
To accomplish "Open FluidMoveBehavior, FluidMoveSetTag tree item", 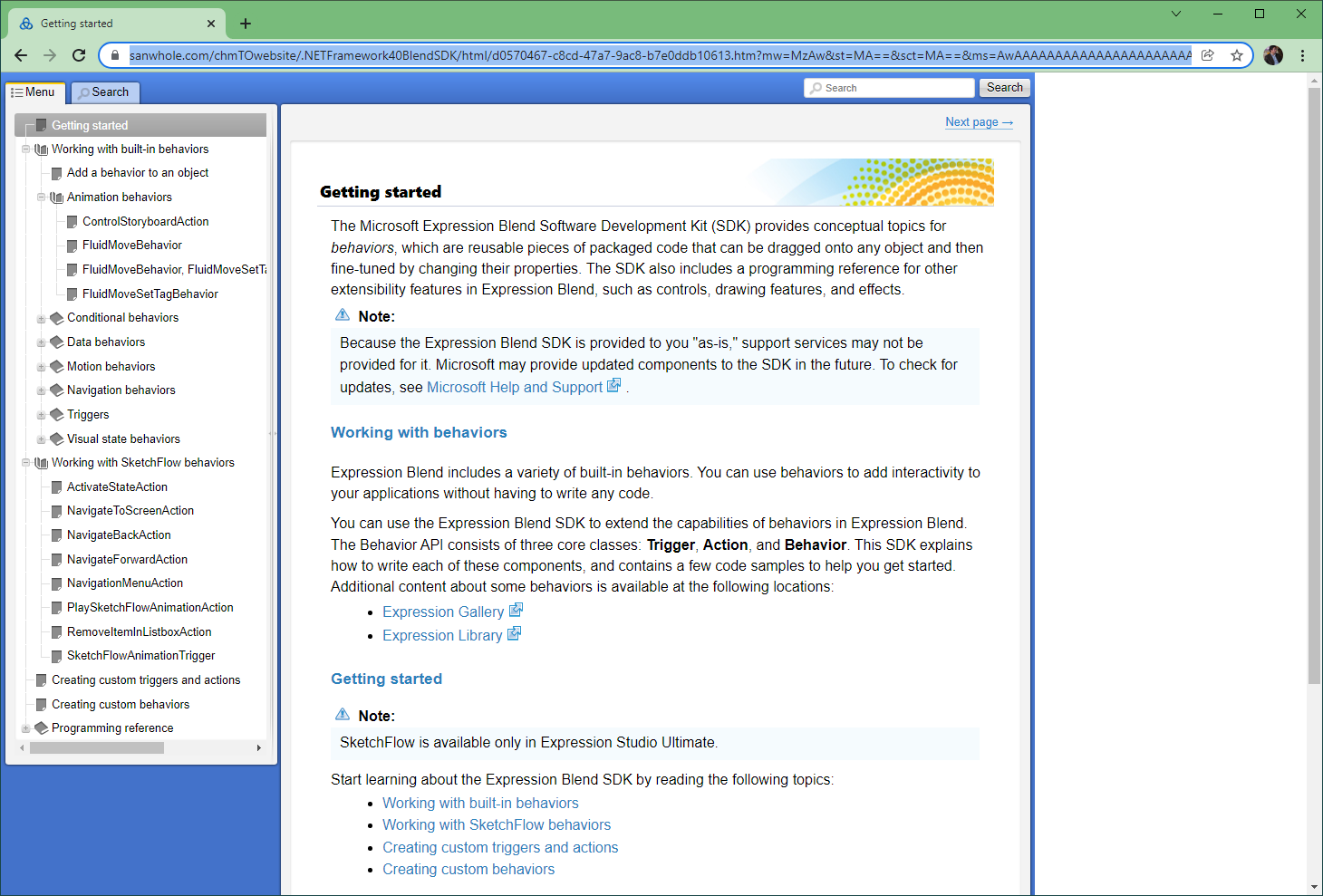I will click(x=174, y=270).
